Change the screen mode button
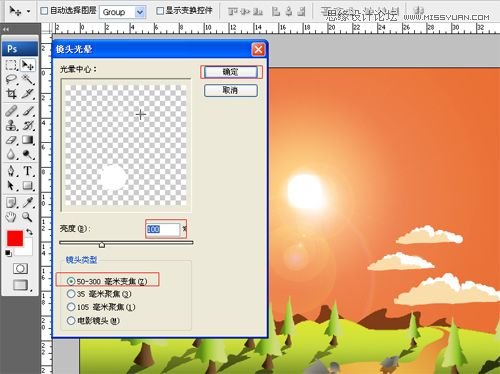Image resolution: width=500 pixels, height=374 pixels. tap(20, 285)
